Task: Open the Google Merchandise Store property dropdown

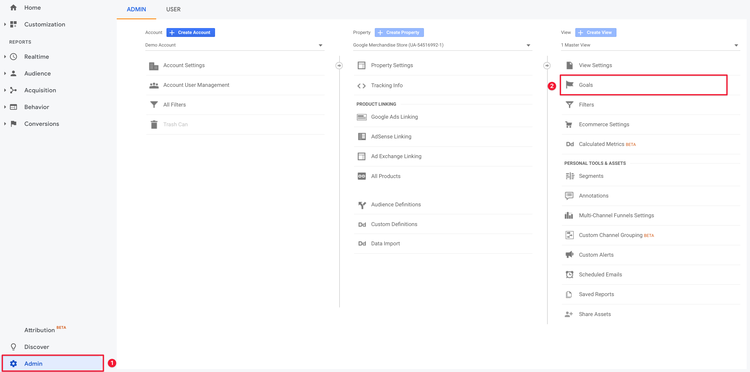Action: 442,45
